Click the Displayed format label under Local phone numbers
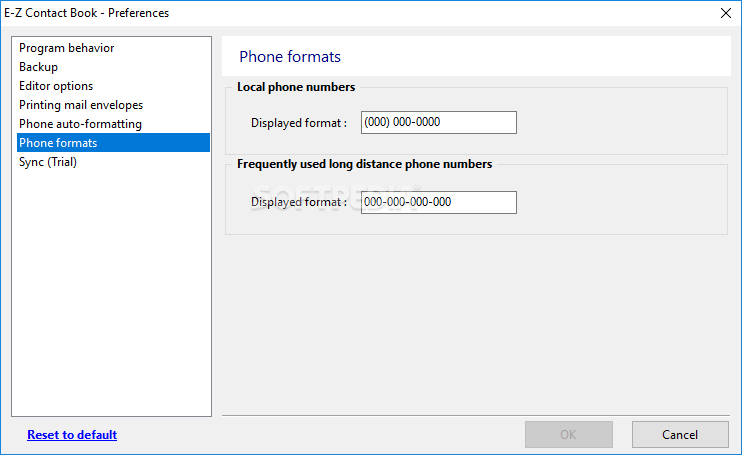 [x=299, y=123]
